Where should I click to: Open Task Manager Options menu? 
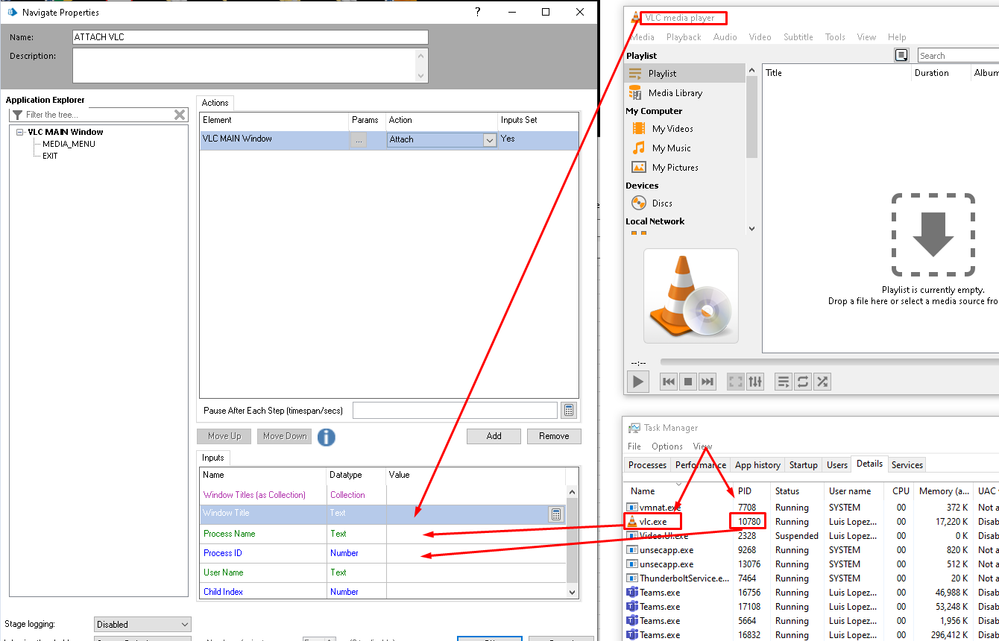(667, 447)
